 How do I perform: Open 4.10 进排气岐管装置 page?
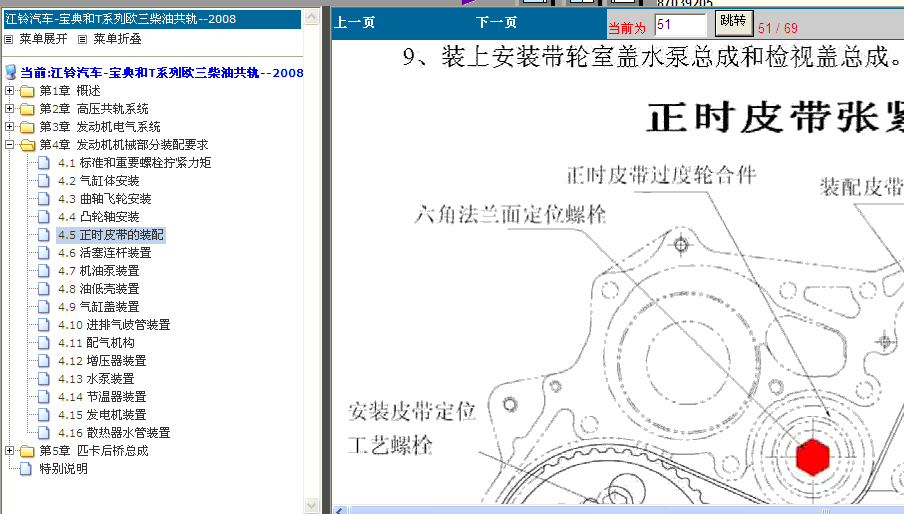114,324
